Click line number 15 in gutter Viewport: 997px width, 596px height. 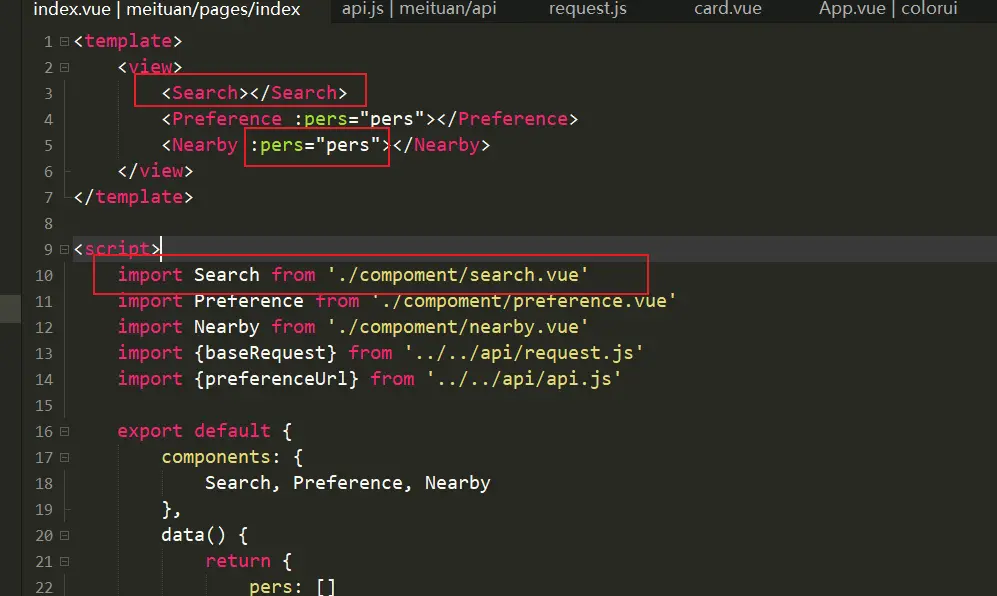coord(44,406)
